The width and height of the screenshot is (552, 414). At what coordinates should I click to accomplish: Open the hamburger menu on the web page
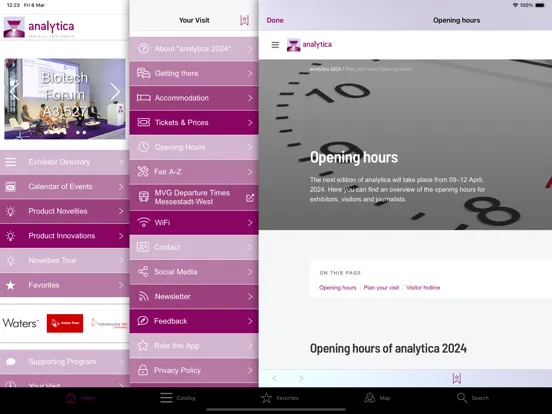pos(275,45)
